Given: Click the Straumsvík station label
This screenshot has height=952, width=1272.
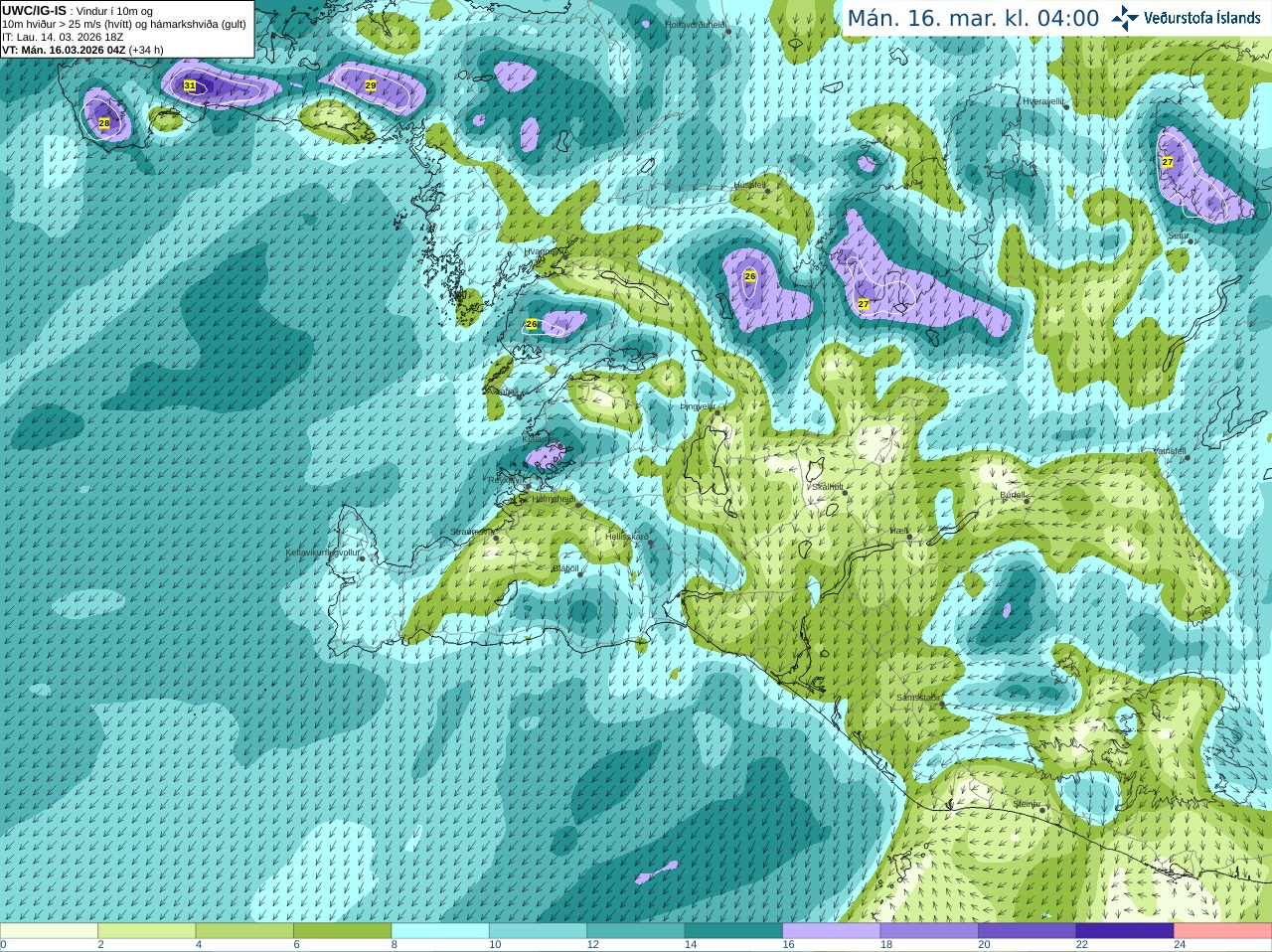Looking at the screenshot, I should 471,533.
